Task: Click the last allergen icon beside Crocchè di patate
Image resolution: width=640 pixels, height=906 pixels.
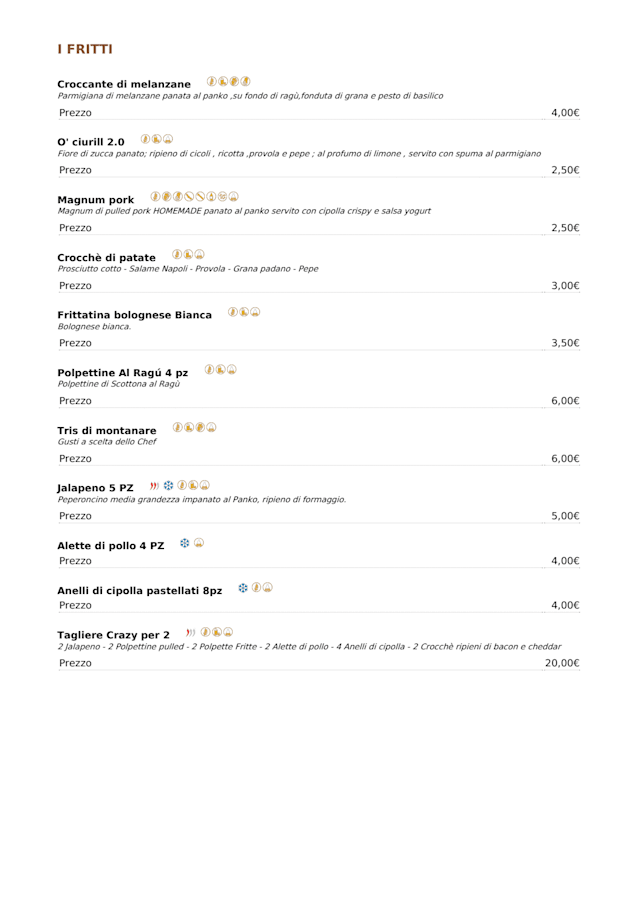Action: pyautogui.click(x=200, y=254)
